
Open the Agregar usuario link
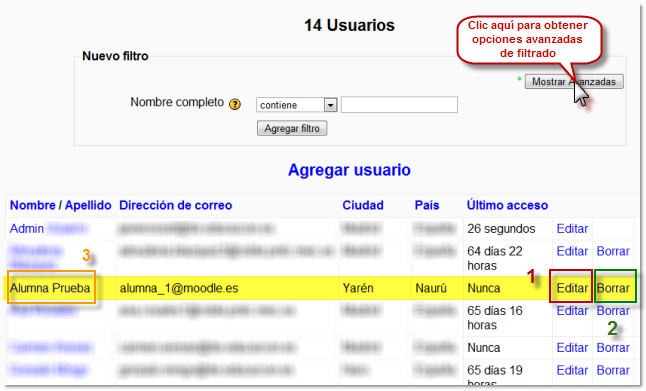(349, 170)
